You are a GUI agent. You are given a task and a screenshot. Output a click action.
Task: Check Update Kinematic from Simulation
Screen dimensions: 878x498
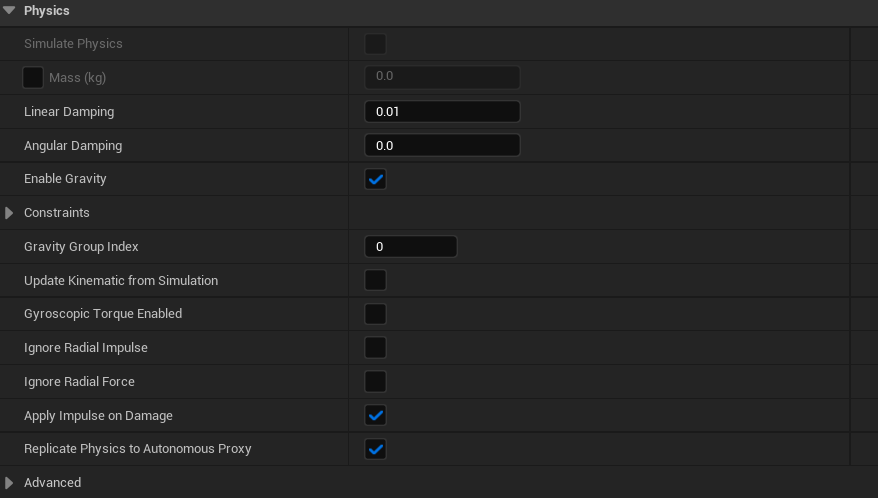[376, 280]
